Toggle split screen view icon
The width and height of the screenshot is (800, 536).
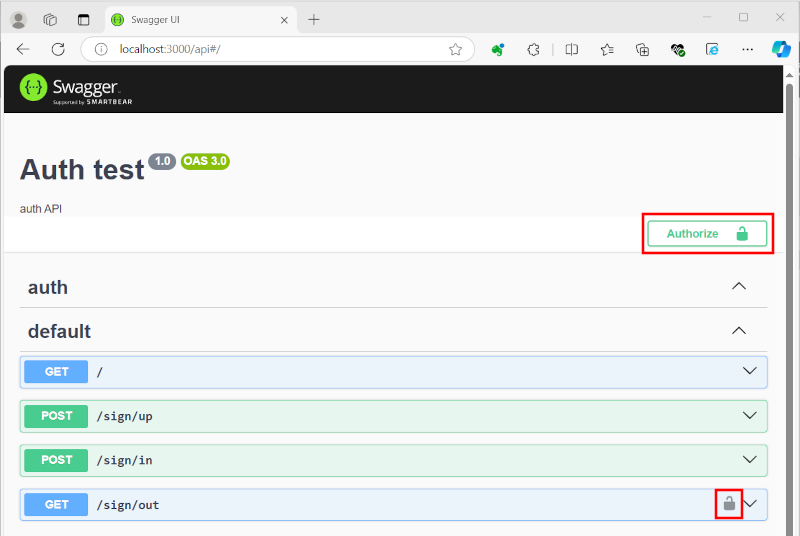tap(571, 49)
